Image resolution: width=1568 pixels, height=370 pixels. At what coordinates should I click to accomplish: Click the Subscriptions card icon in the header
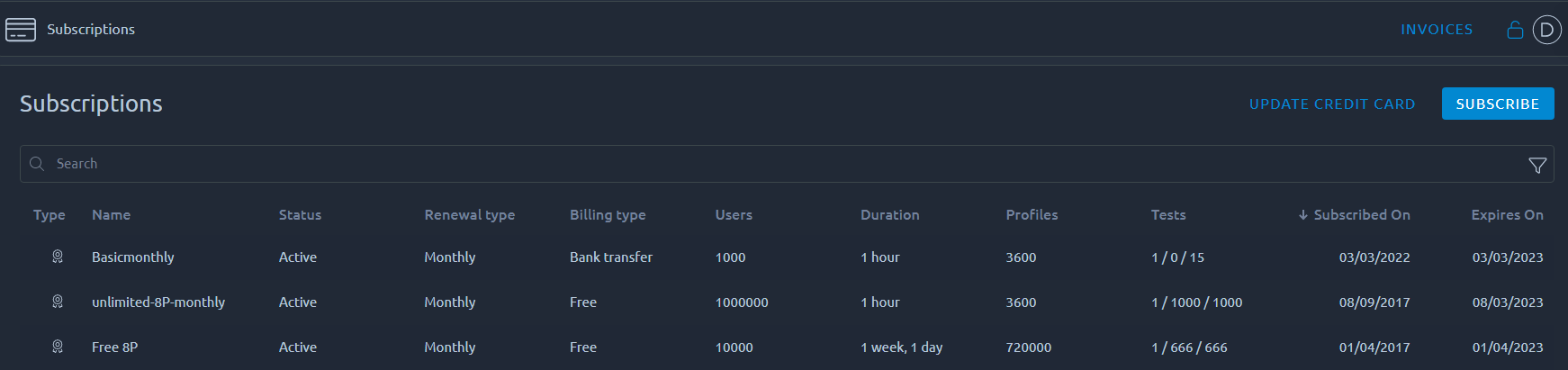21,30
